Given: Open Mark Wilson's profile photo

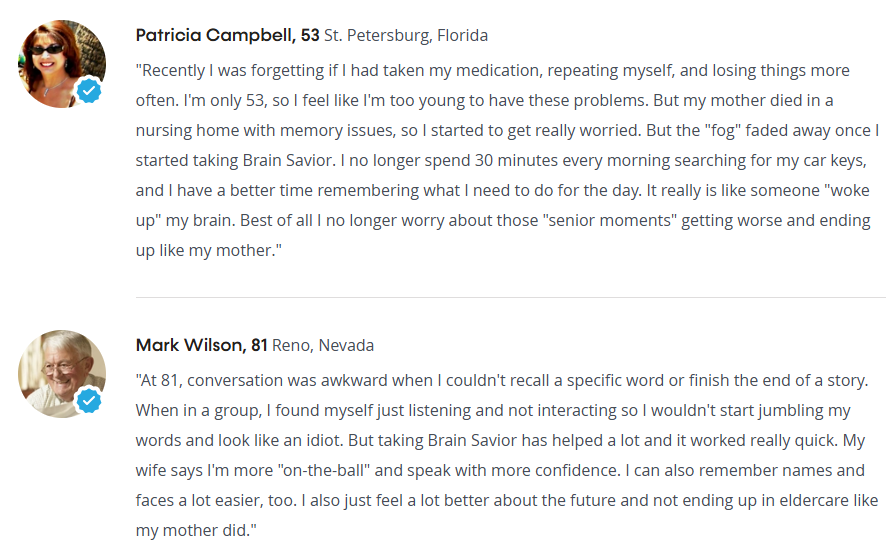Looking at the screenshot, I should [x=58, y=372].
